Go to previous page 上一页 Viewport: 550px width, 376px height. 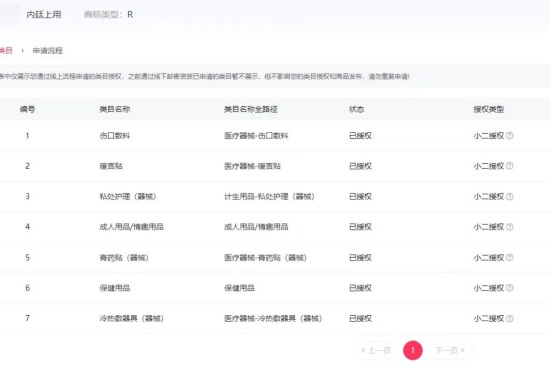[376, 350]
